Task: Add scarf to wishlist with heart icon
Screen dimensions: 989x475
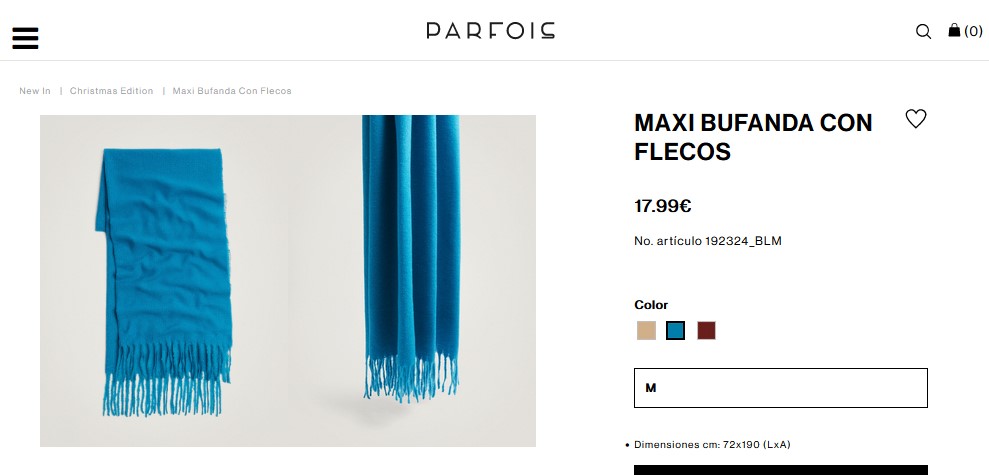Action: tap(916, 119)
